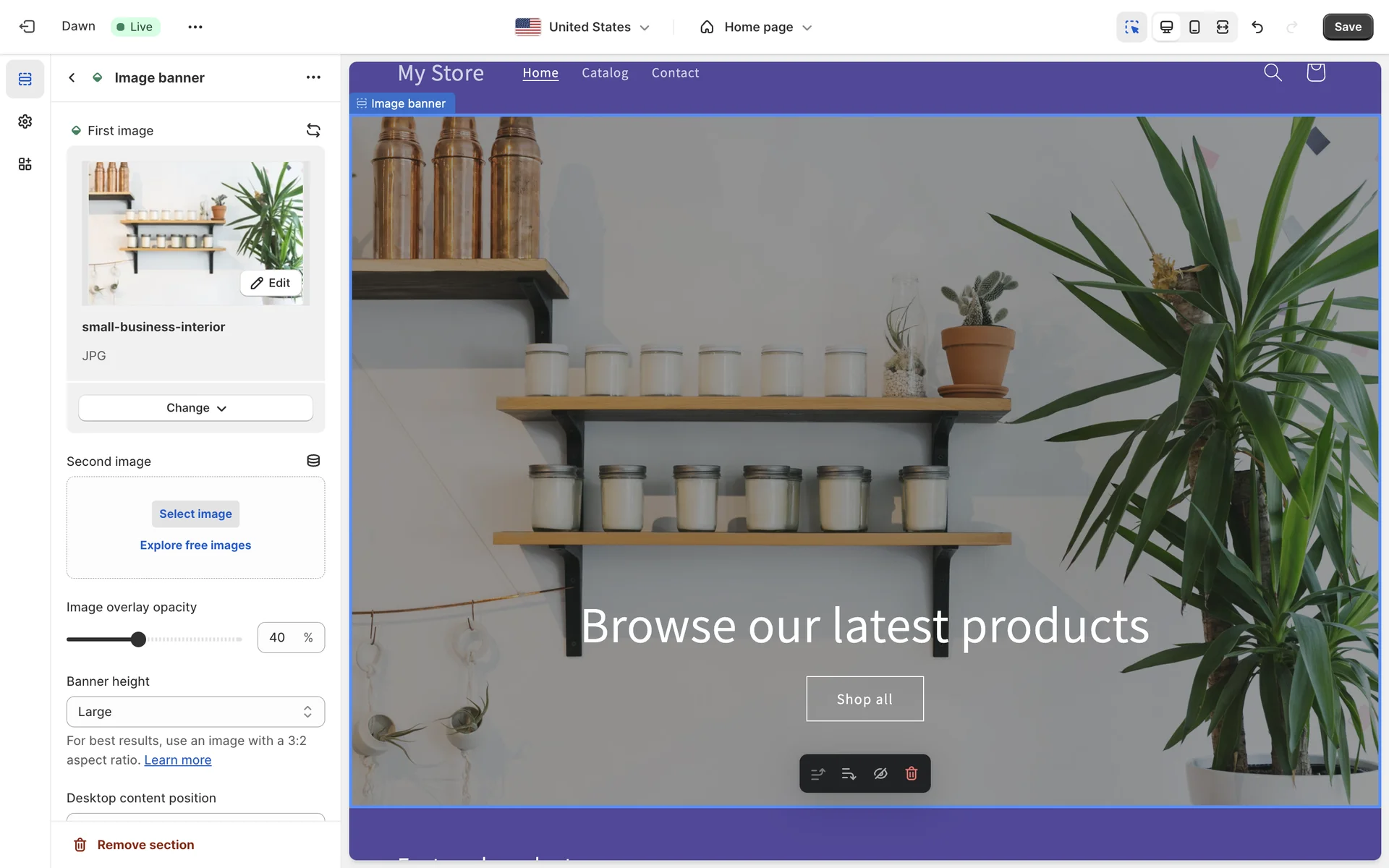Switch to mobile preview icon
1389x868 pixels.
(x=1194, y=27)
